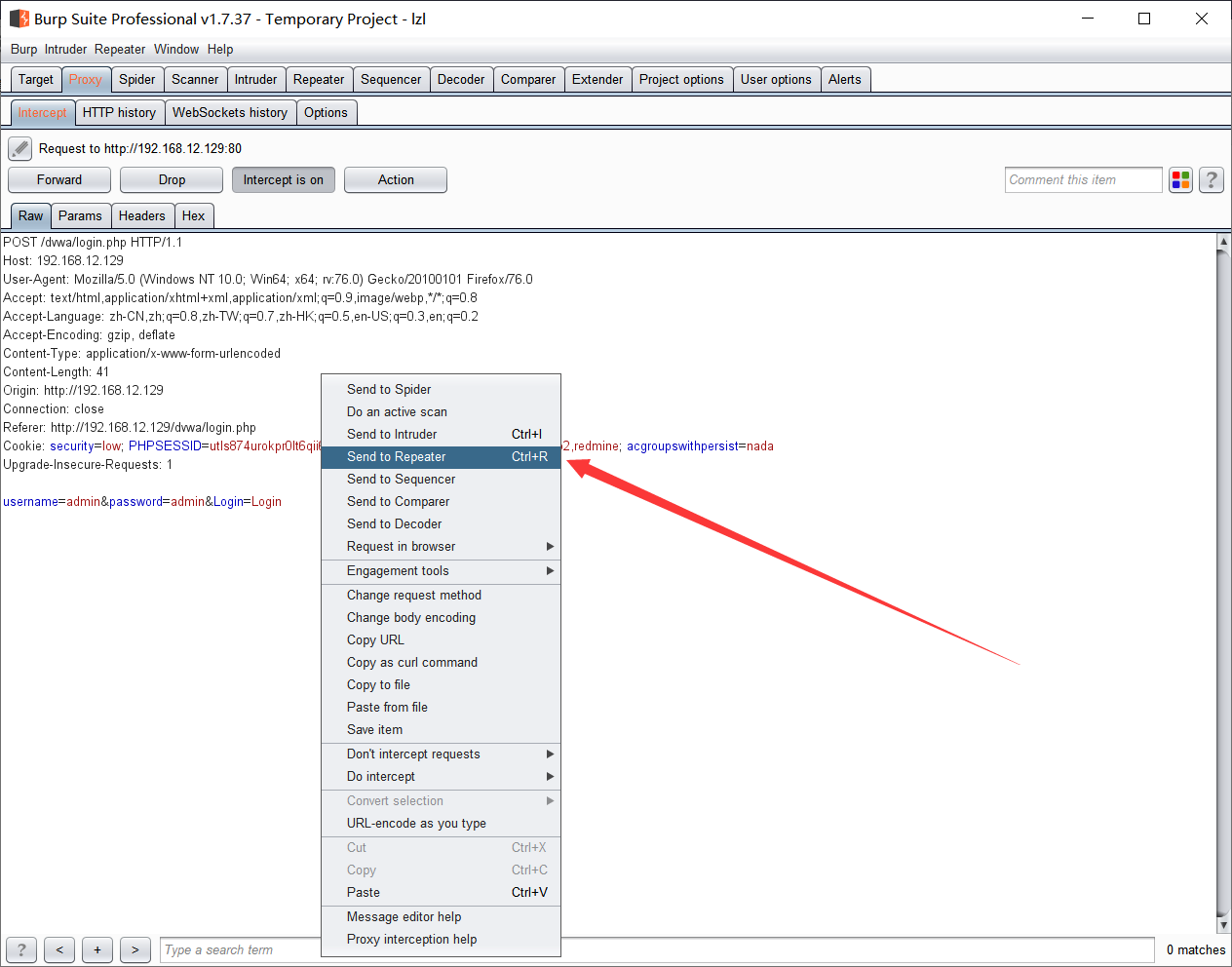Switch to the Params view tab
Screen dimensions: 1232x967
tap(80, 216)
